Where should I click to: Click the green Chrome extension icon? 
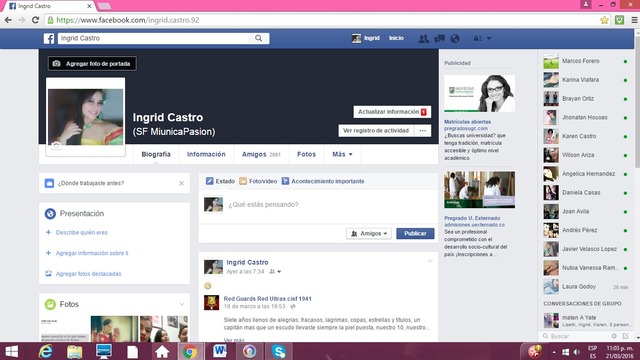[x=619, y=20]
